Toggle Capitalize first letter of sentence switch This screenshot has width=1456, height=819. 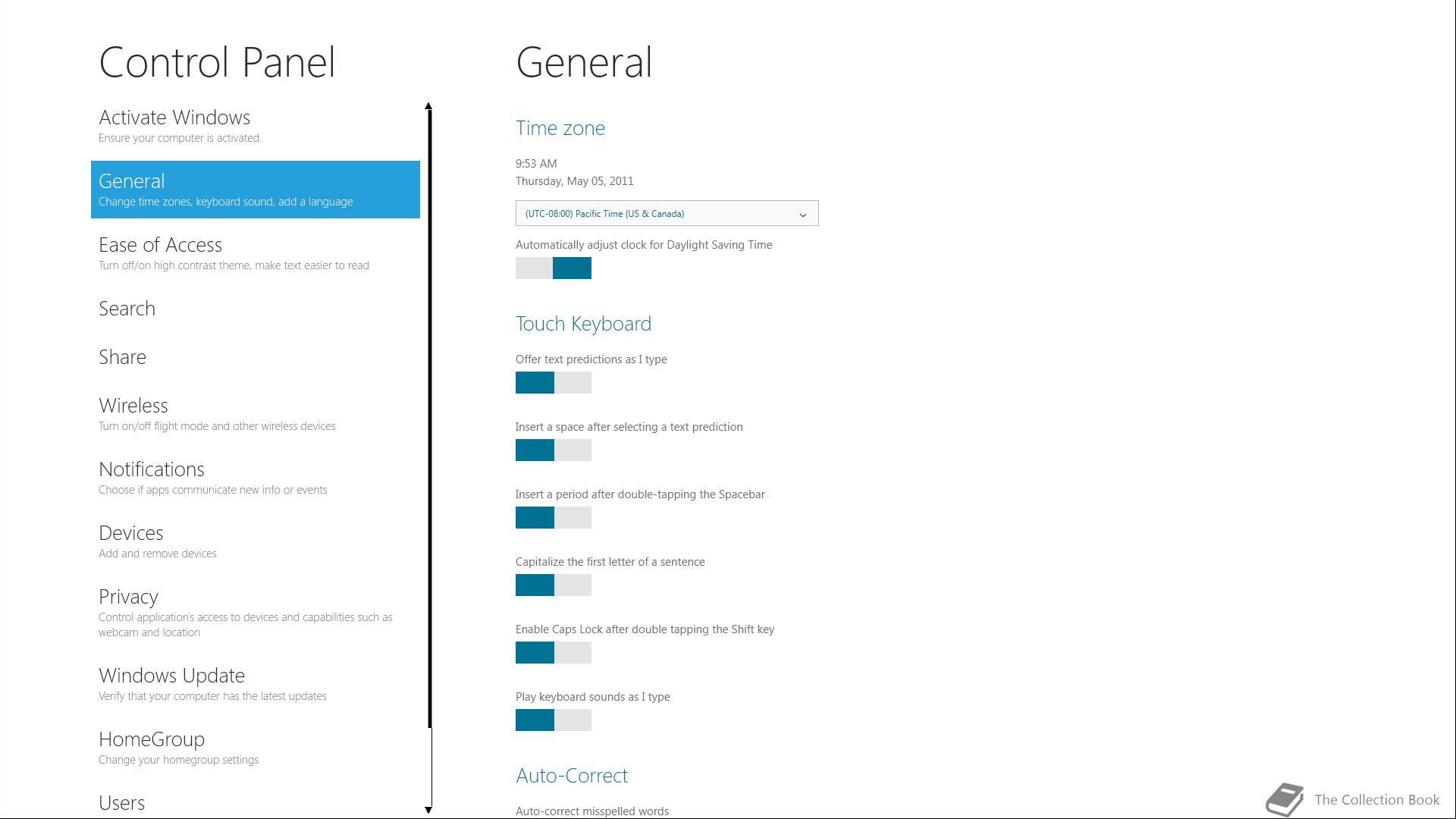554,585
